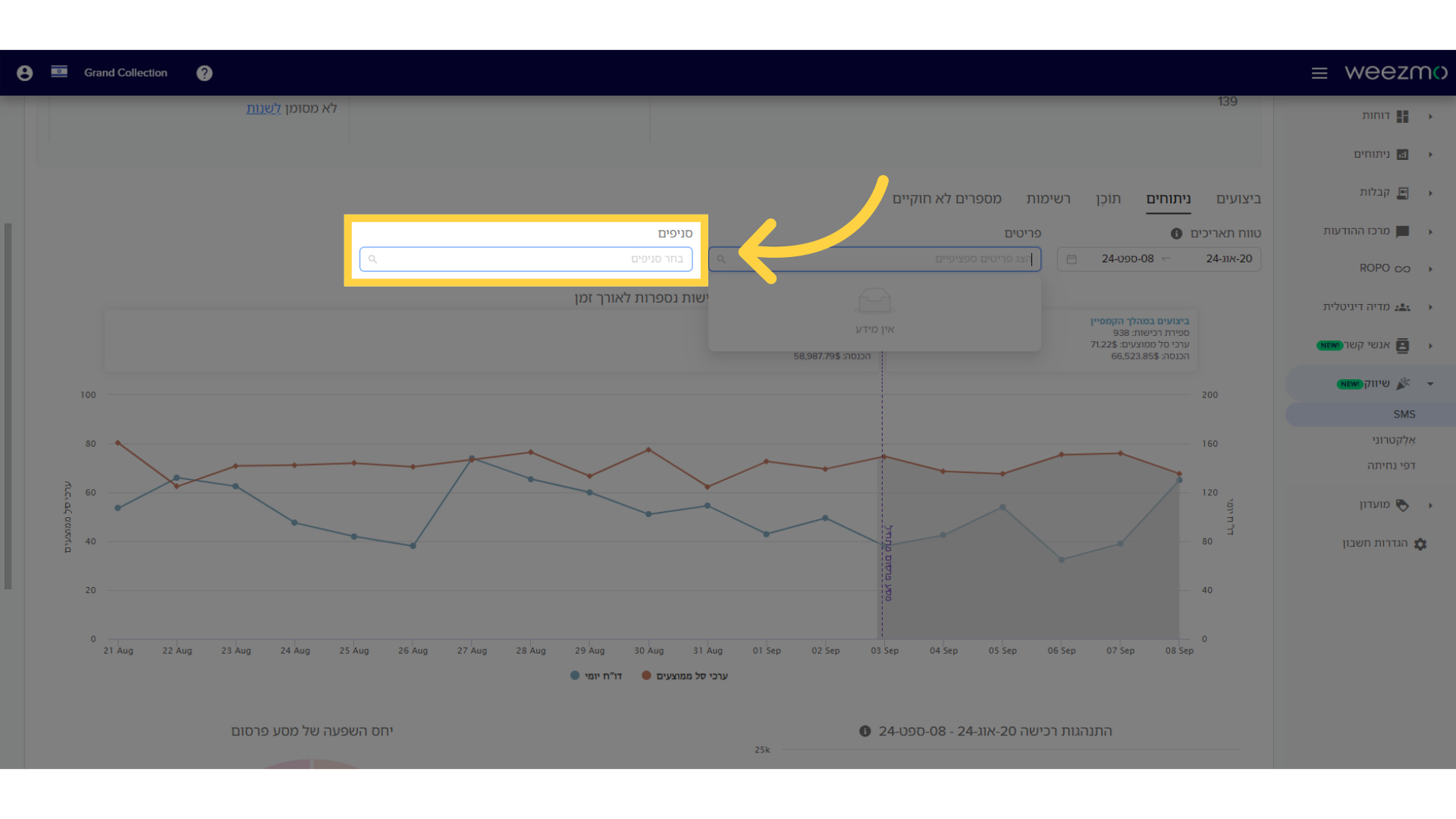Click the לשנות link
Viewport: 1456px width, 819px height.
point(263,108)
